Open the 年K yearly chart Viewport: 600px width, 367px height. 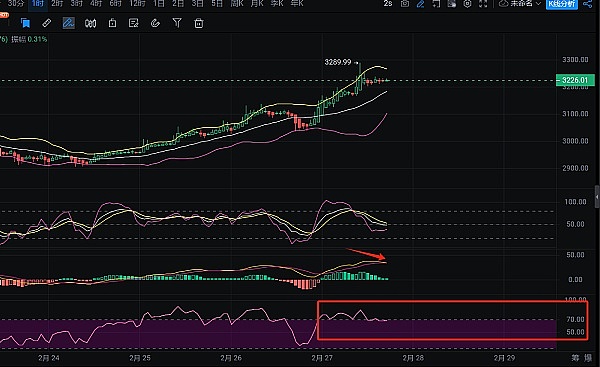[297, 3]
